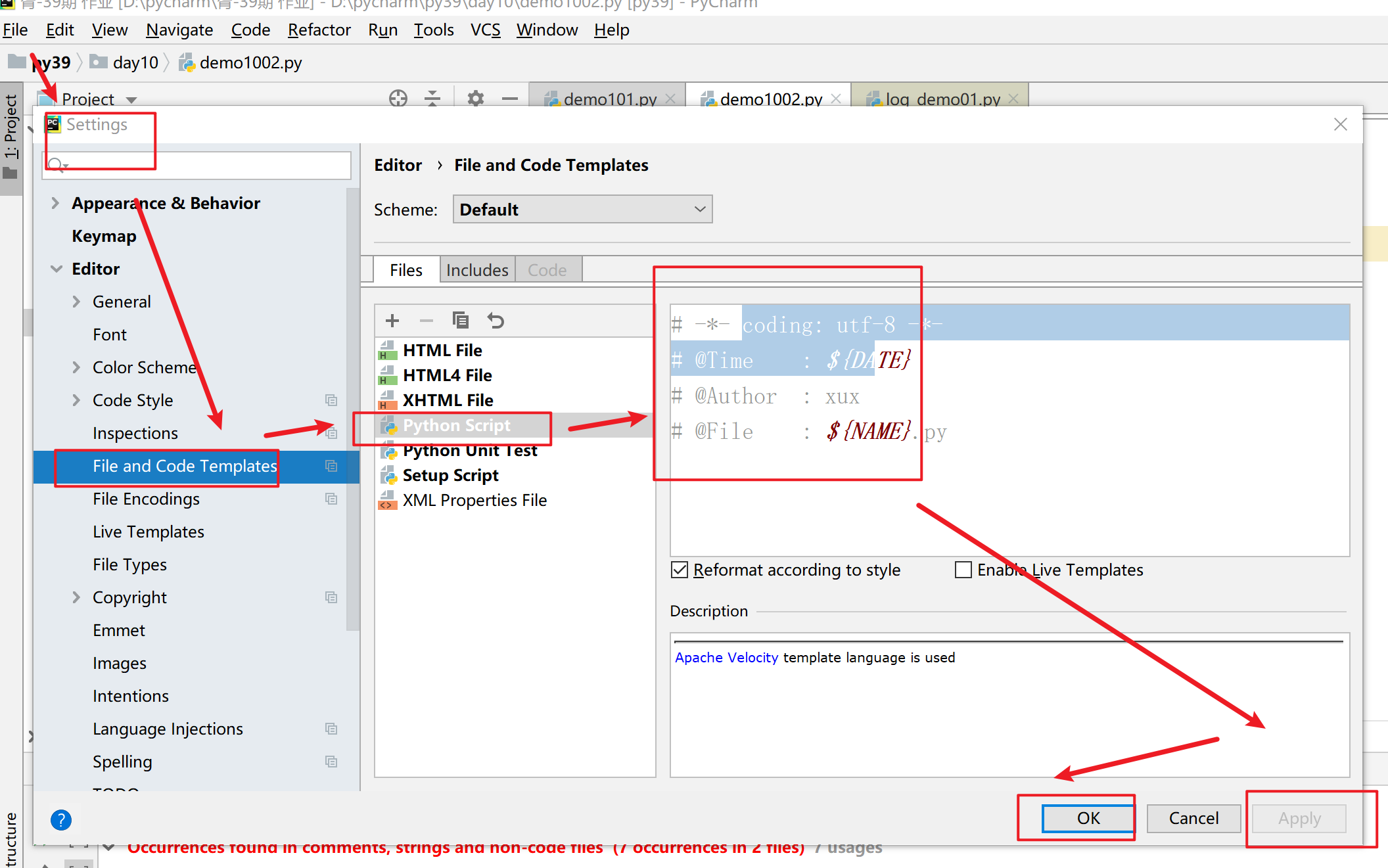
Task: Click the remove template minus icon
Action: [427, 321]
